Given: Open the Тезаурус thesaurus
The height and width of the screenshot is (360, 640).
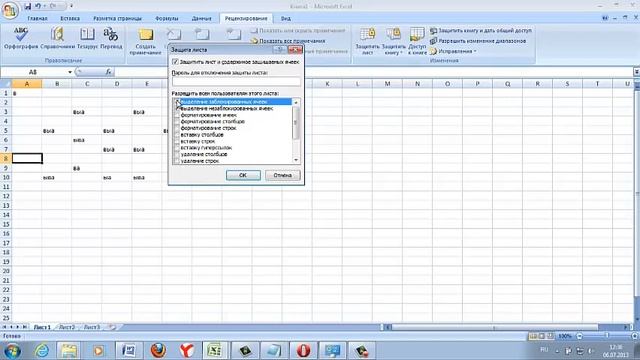Looking at the screenshot, I should pos(87,38).
